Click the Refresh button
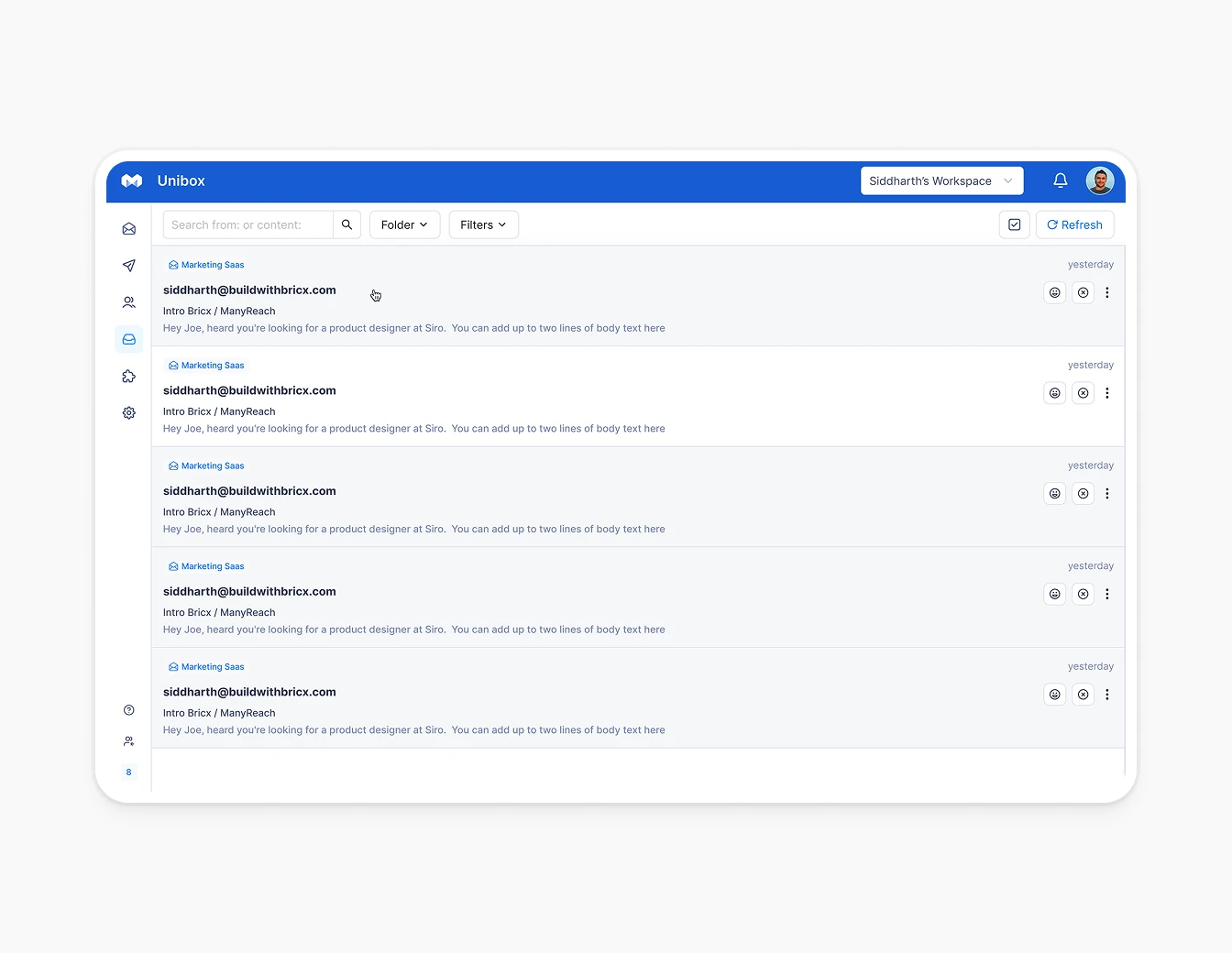This screenshot has width=1232, height=953. (1074, 225)
